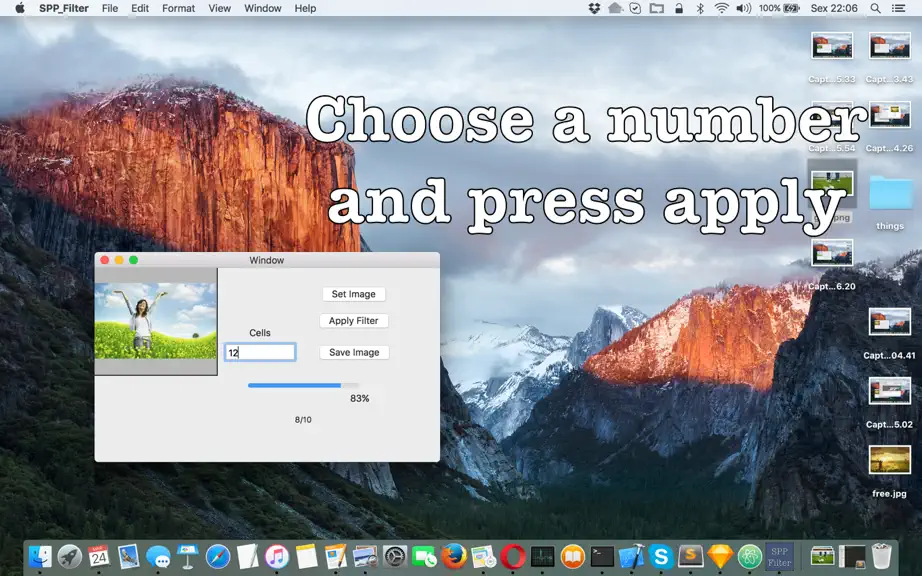Open Terminal in the dock
Screen dimensions: 922x576
tap(602, 556)
